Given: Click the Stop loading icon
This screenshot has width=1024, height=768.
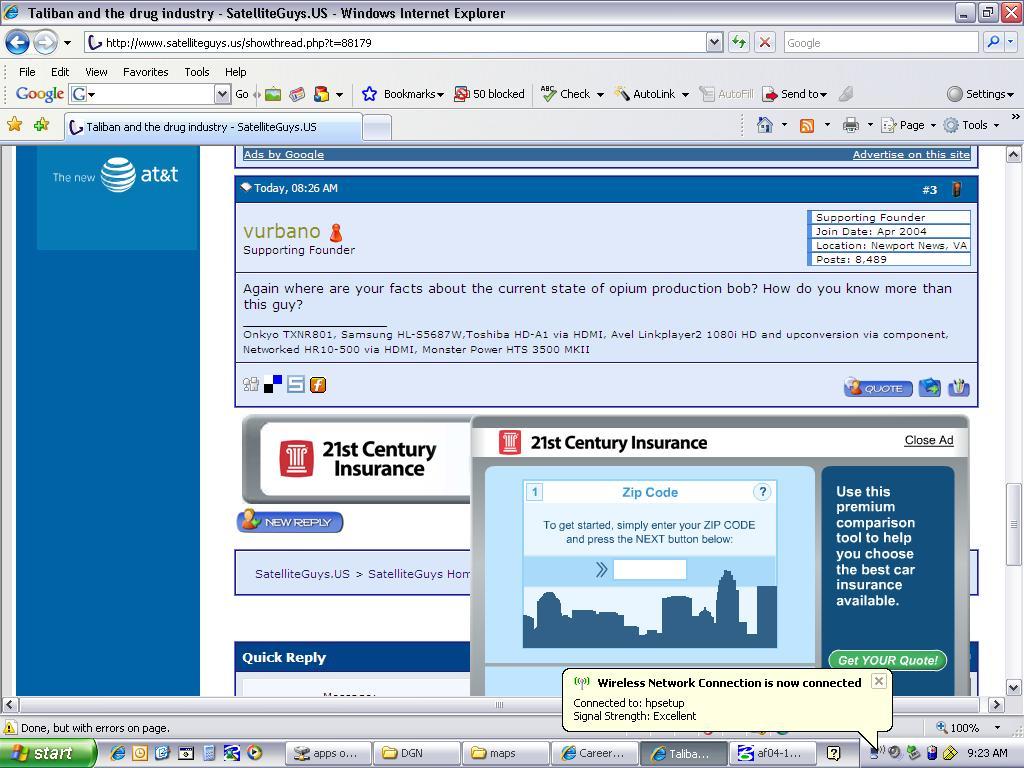Looking at the screenshot, I should click(765, 42).
